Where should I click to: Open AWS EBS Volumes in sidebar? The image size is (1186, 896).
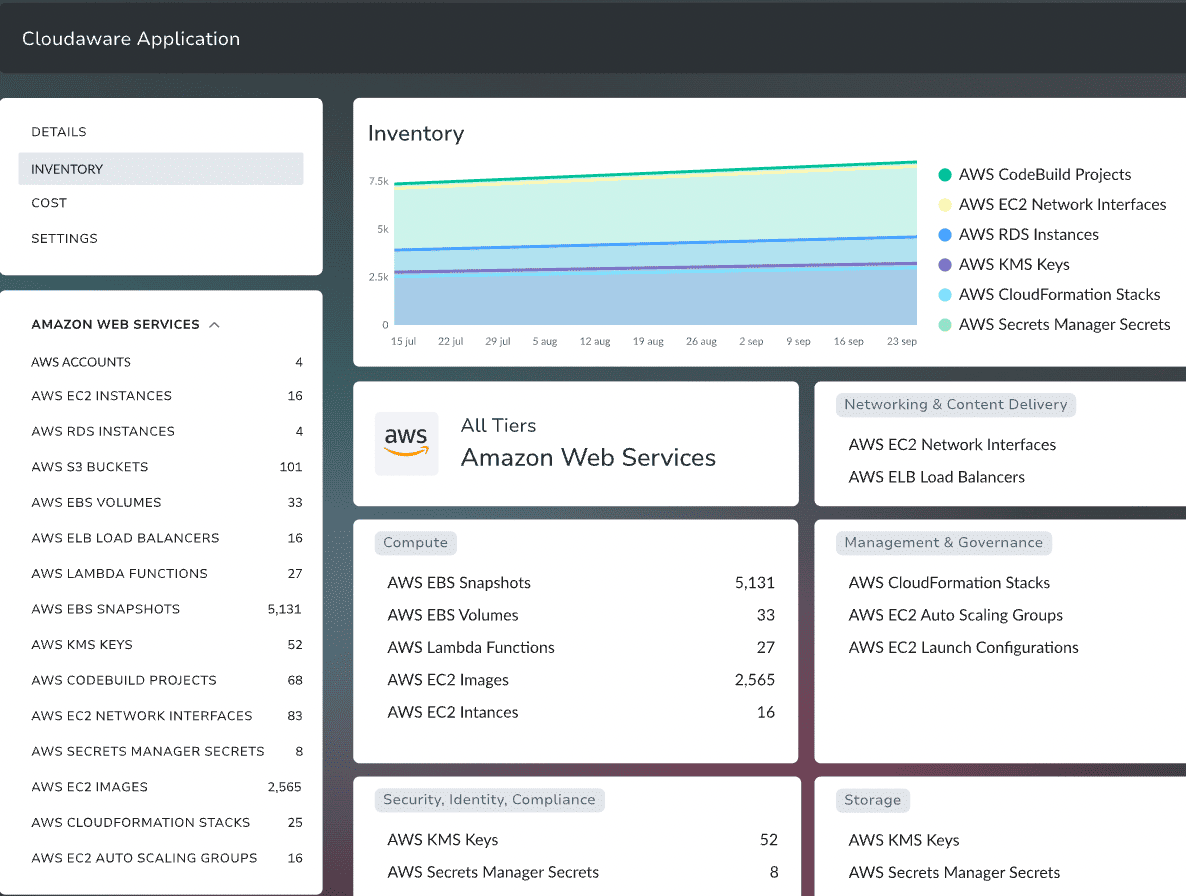tap(96, 502)
